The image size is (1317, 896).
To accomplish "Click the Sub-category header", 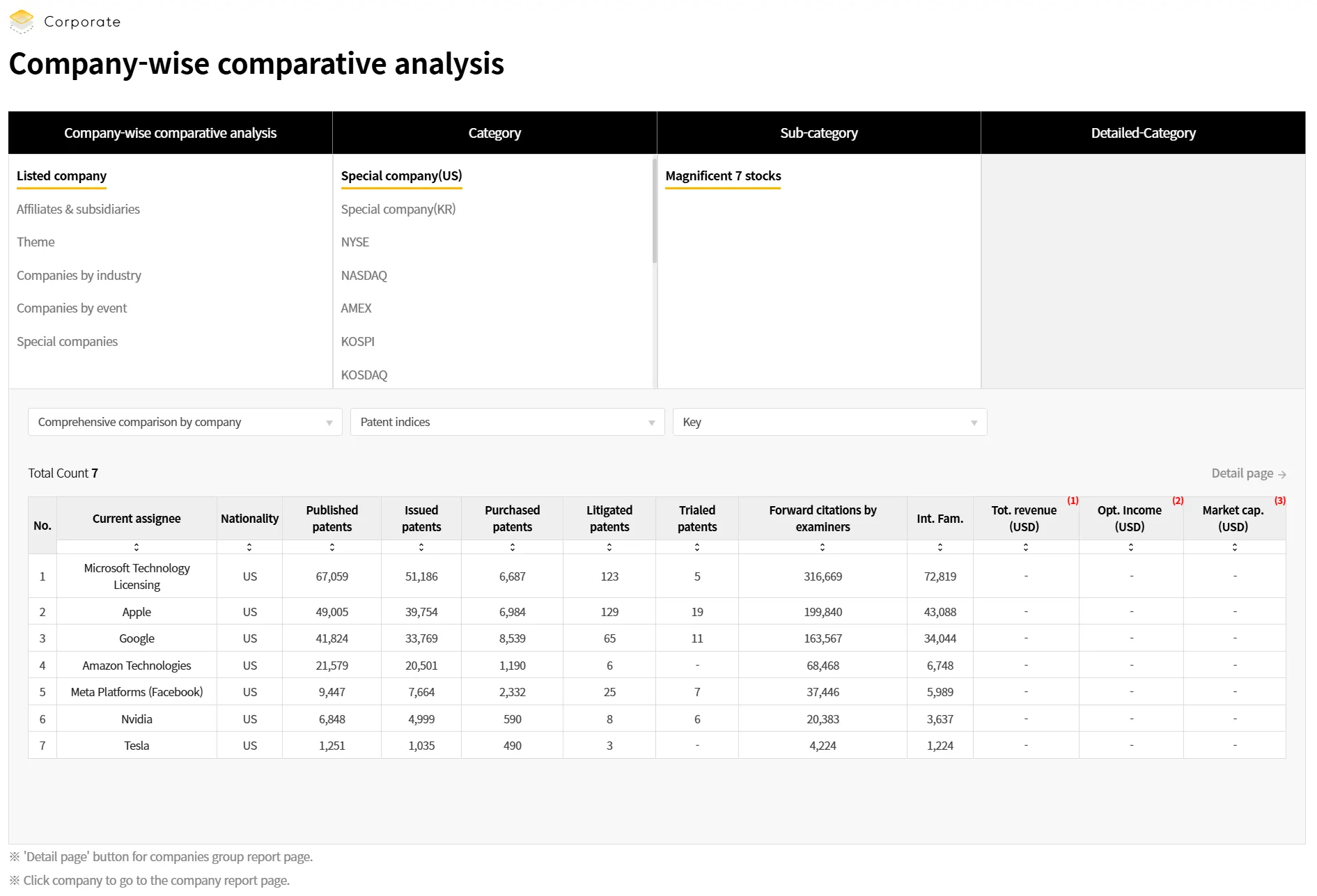I will 819,133.
